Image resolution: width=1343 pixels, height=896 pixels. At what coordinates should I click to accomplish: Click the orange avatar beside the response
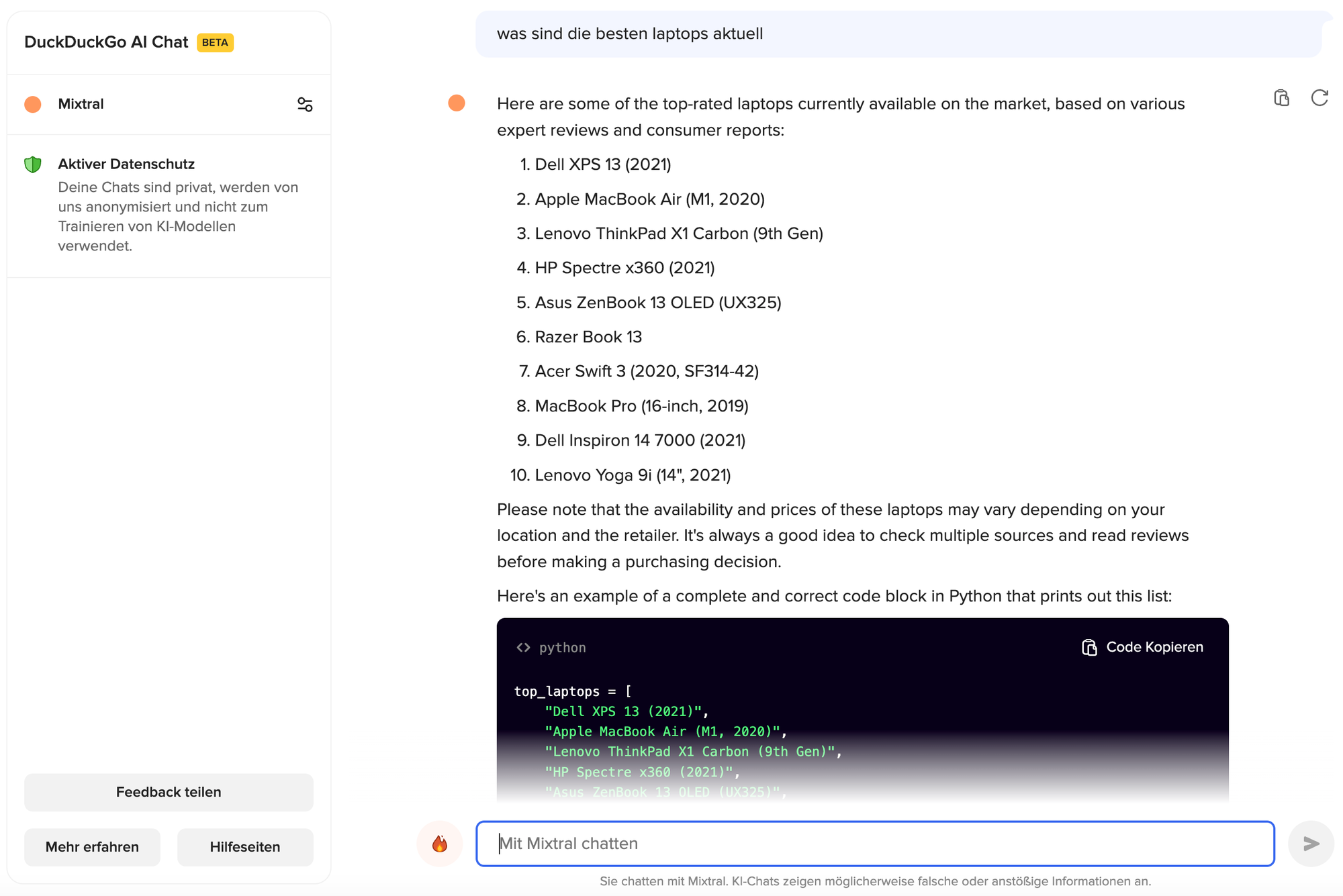point(457,103)
